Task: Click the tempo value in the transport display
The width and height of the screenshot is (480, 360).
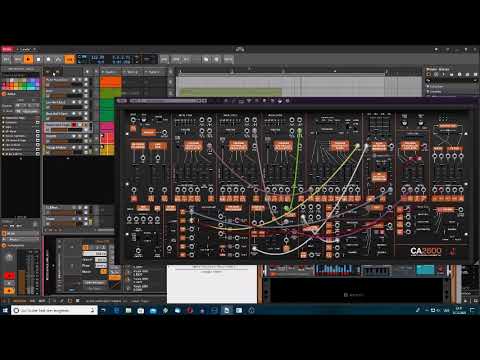Action: 97,57
